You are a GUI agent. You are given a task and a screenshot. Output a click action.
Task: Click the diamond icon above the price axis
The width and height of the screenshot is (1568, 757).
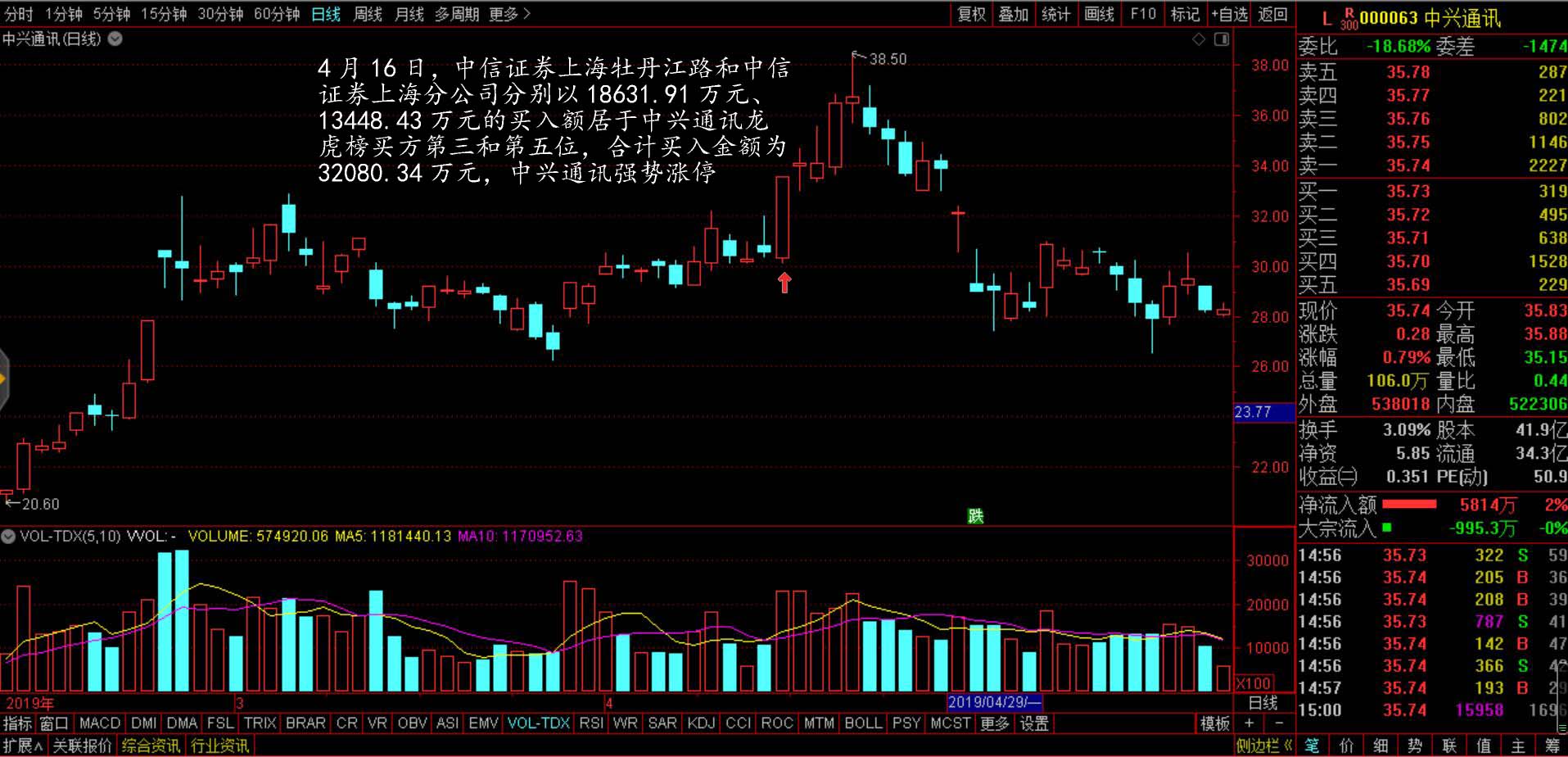point(1199,39)
